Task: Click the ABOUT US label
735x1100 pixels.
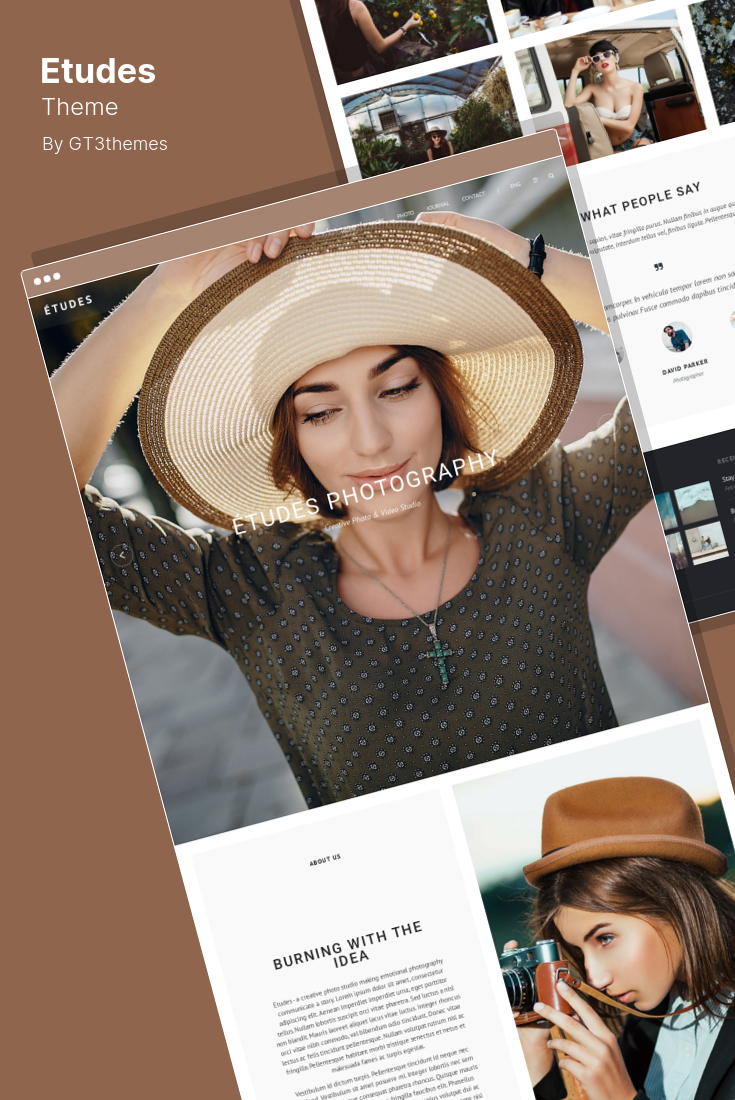Action: pos(325,860)
